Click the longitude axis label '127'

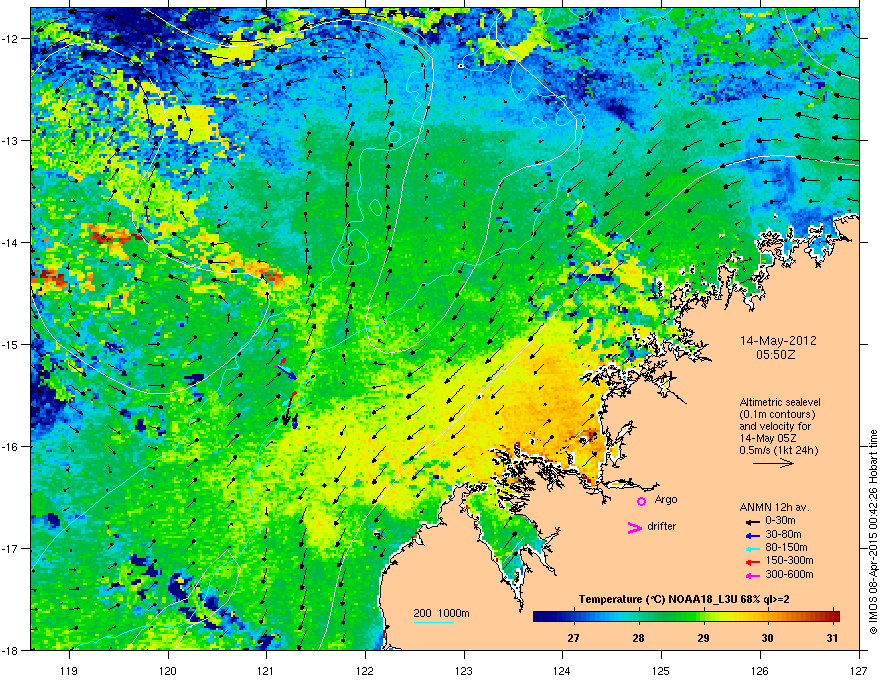point(859,670)
